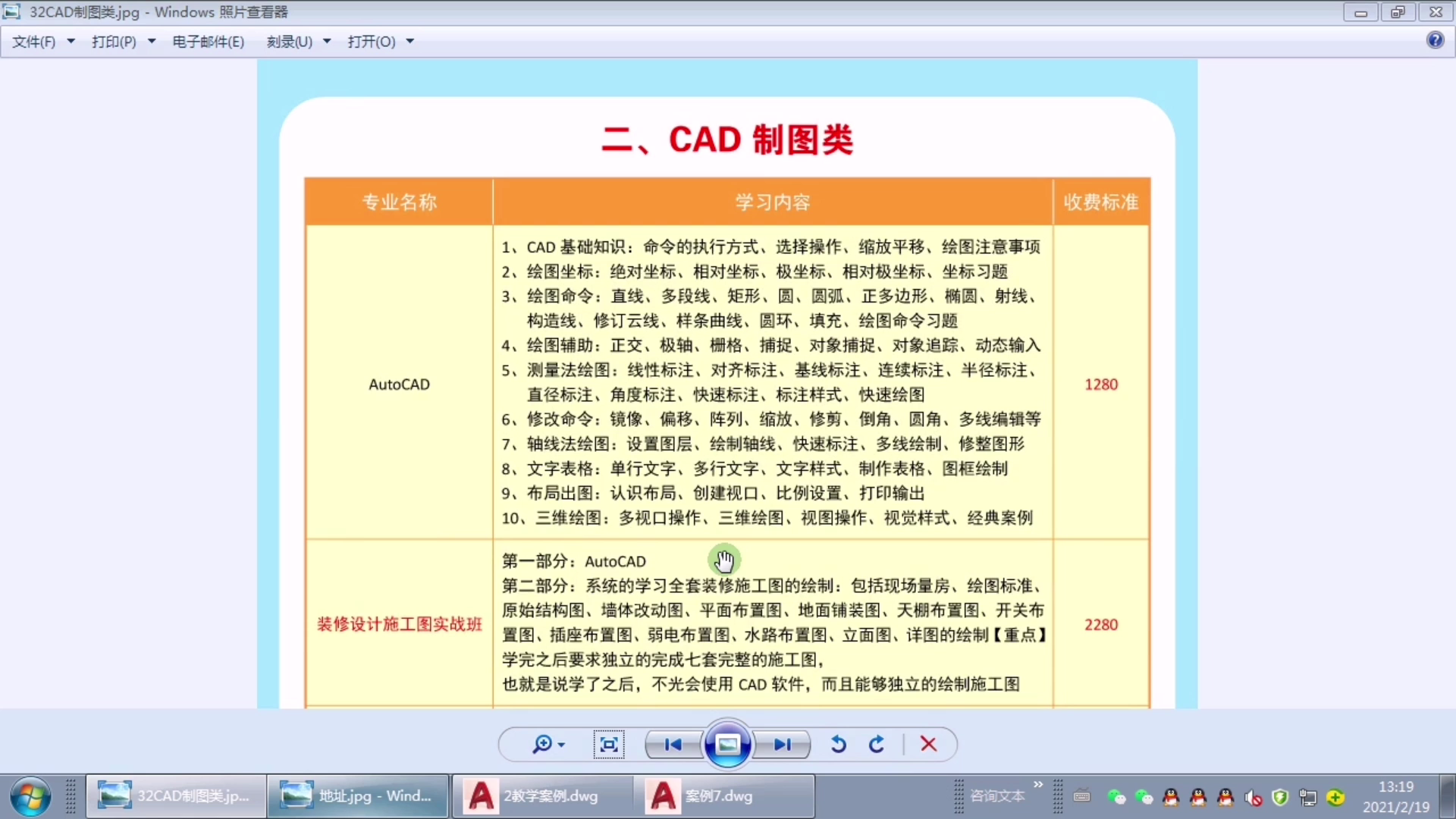The height and width of the screenshot is (819, 1456).
Task: Click the show desktop strip
Action: point(1448,796)
